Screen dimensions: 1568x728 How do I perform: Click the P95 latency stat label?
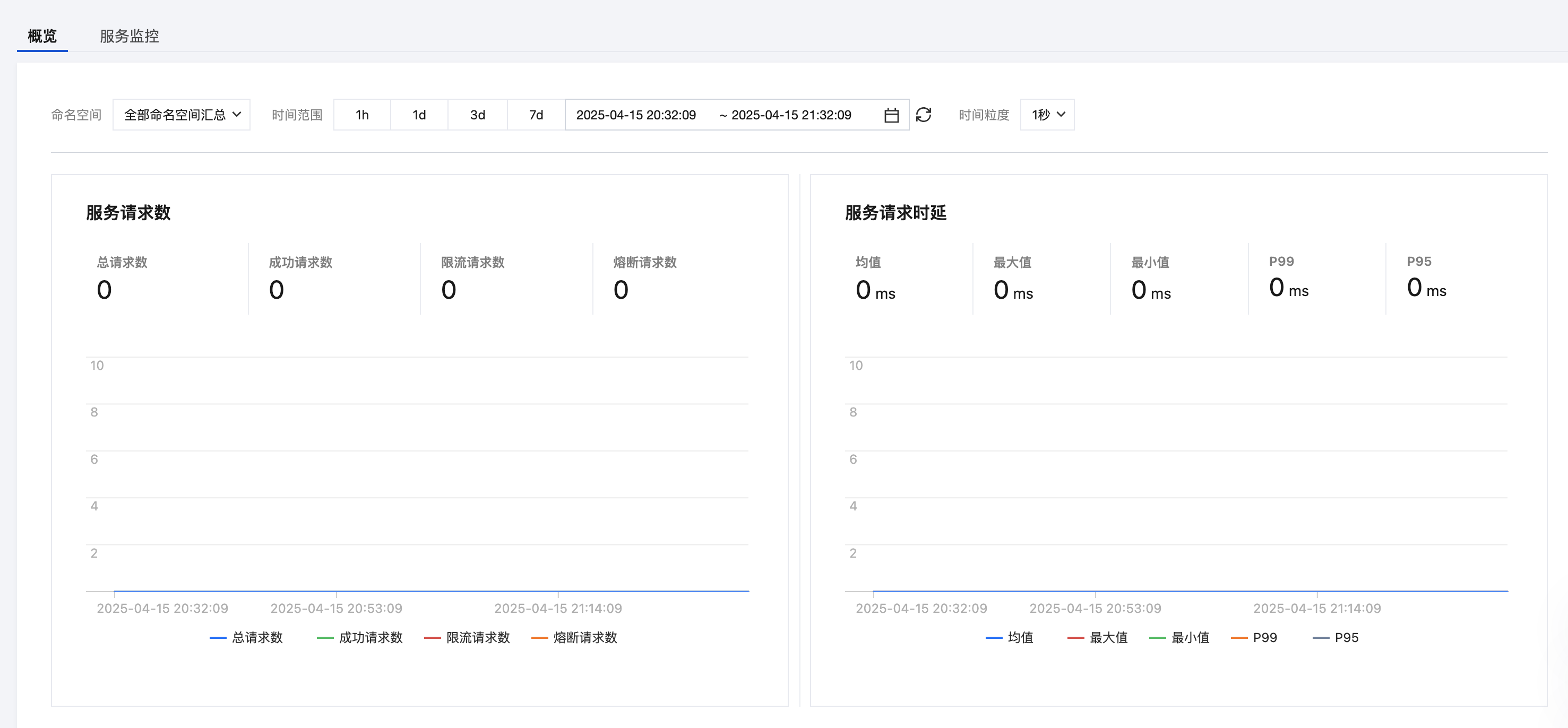[x=1419, y=261]
